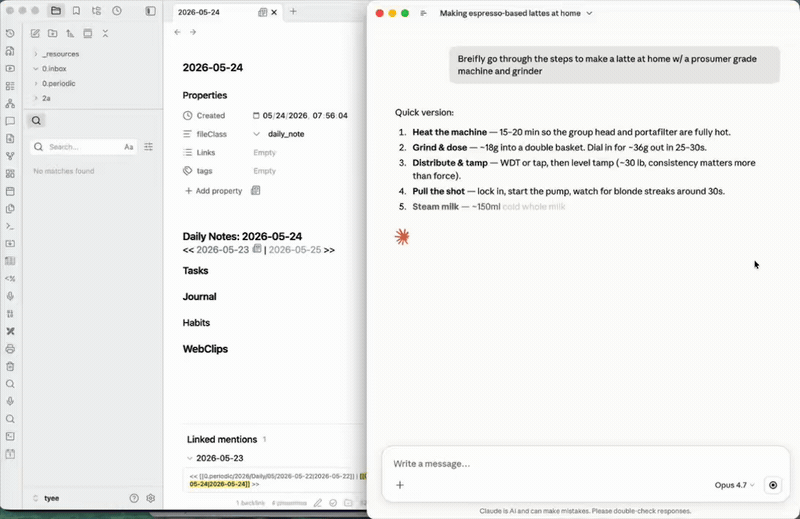Image resolution: width=800 pixels, height=519 pixels.
Task: Open the Opus 4.7 model selector
Action: pyautogui.click(x=734, y=485)
